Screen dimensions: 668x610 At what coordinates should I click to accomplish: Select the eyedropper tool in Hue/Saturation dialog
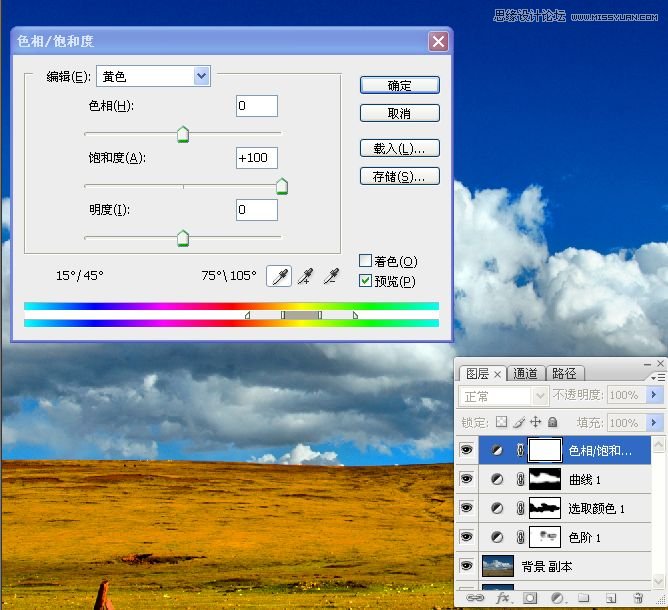pyautogui.click(x=279, y=276)
